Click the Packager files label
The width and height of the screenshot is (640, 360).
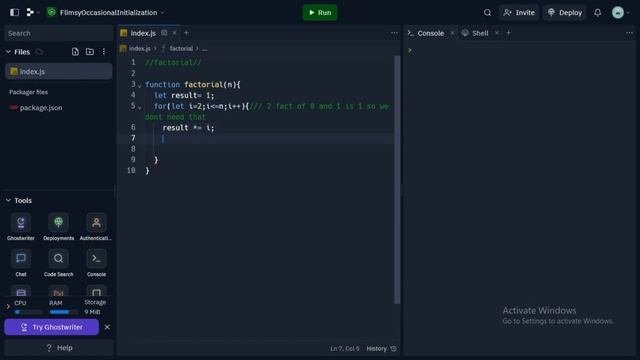(x=28, y=92)
